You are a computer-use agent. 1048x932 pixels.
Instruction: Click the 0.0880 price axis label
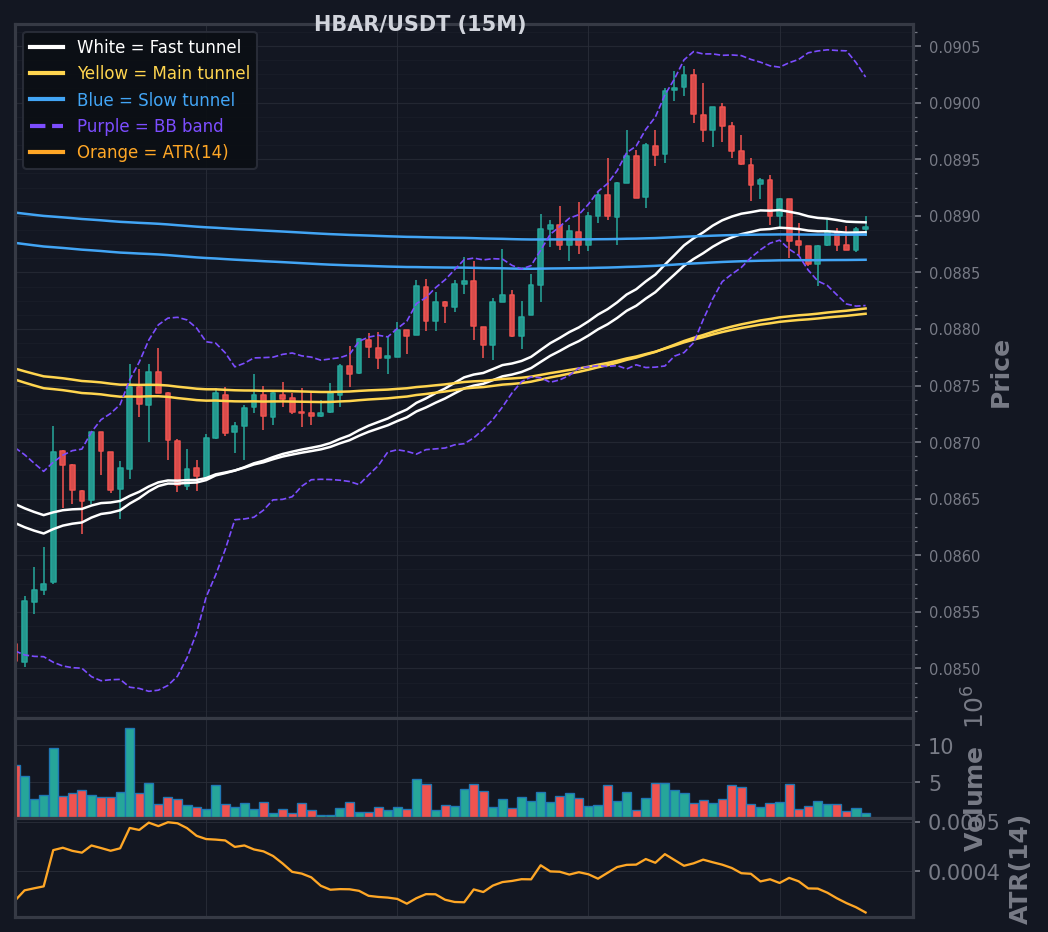tap(954, 330)
